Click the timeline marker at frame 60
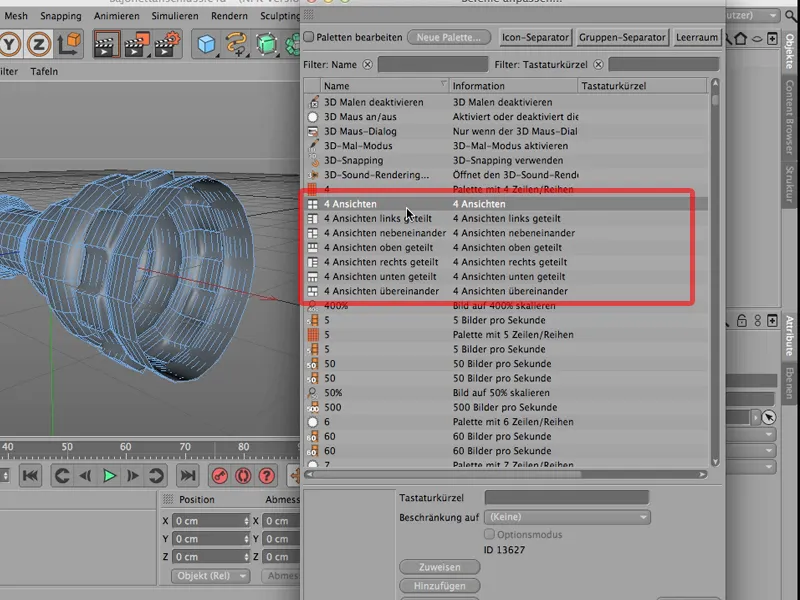This screenshot has width=800, height=600. click(x=126, y=447)
